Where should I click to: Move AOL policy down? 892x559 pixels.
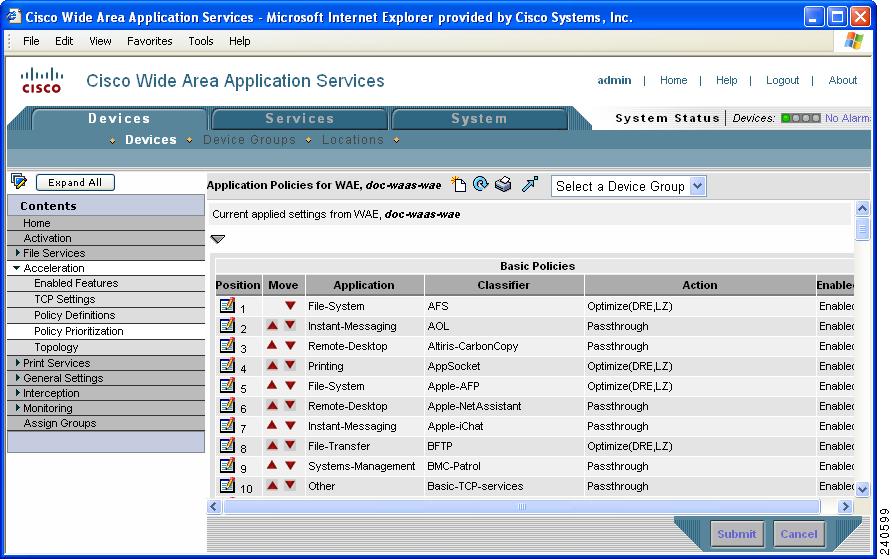point(290,325)
